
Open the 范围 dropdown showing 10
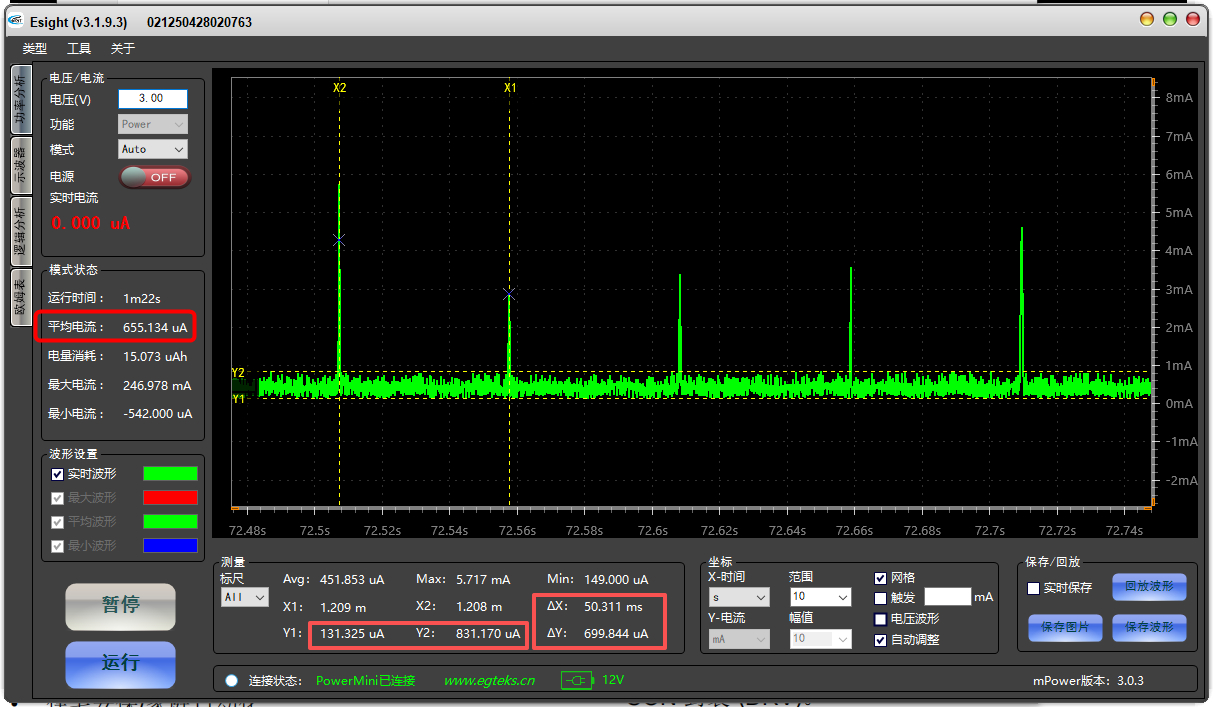coord(820,597)
